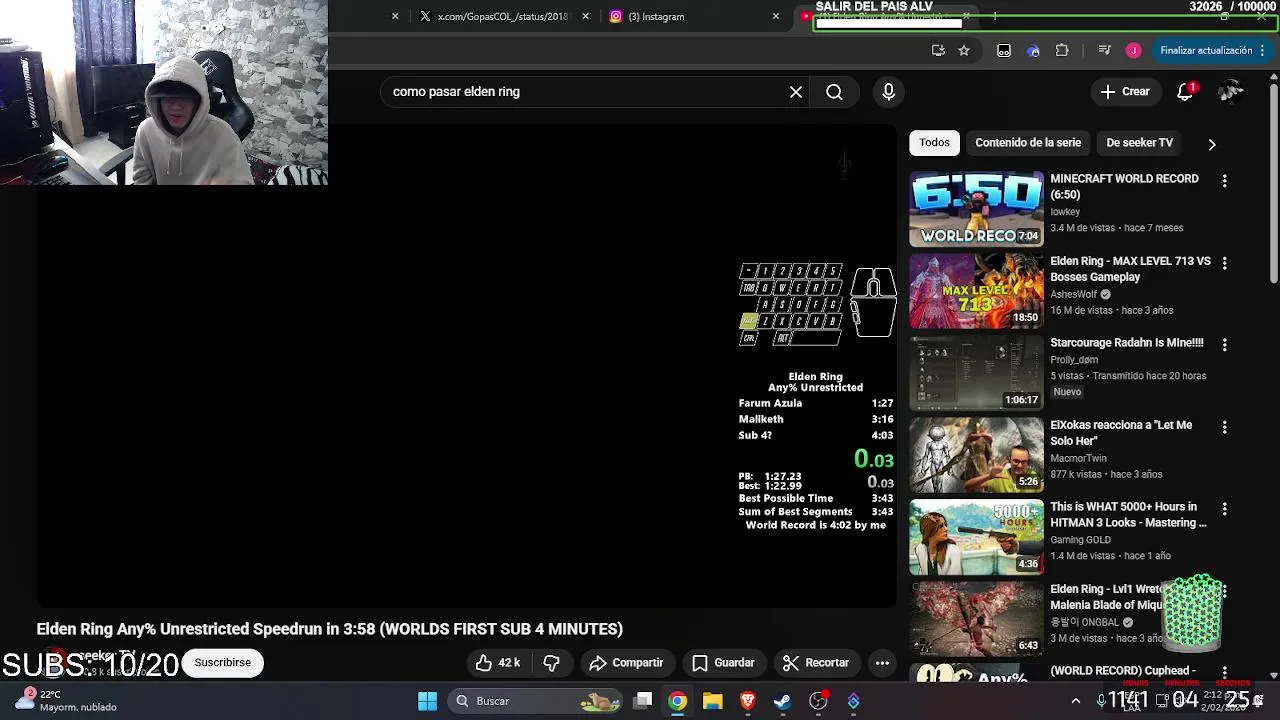Open Elden Ring MAX LEVEL 713 thumbnail
The width and height of the screenshot is (1280, 720).
[976, 291]
